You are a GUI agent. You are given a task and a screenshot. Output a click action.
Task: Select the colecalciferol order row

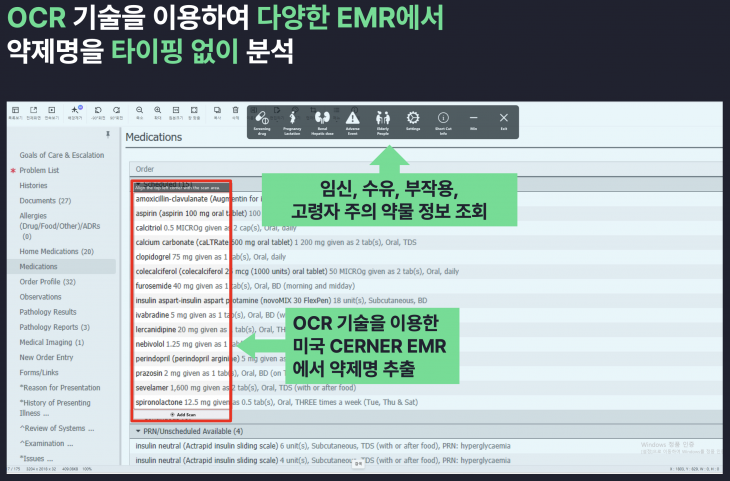coord(426,271)
